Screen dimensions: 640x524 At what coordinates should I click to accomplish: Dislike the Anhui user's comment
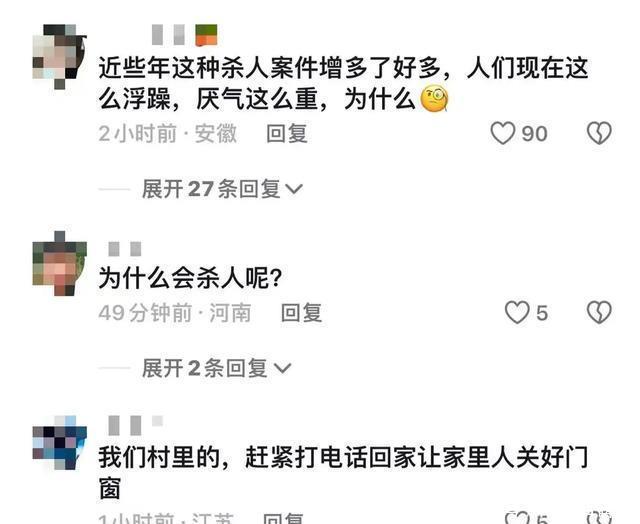pyautogui.click(x=599, y=133)
